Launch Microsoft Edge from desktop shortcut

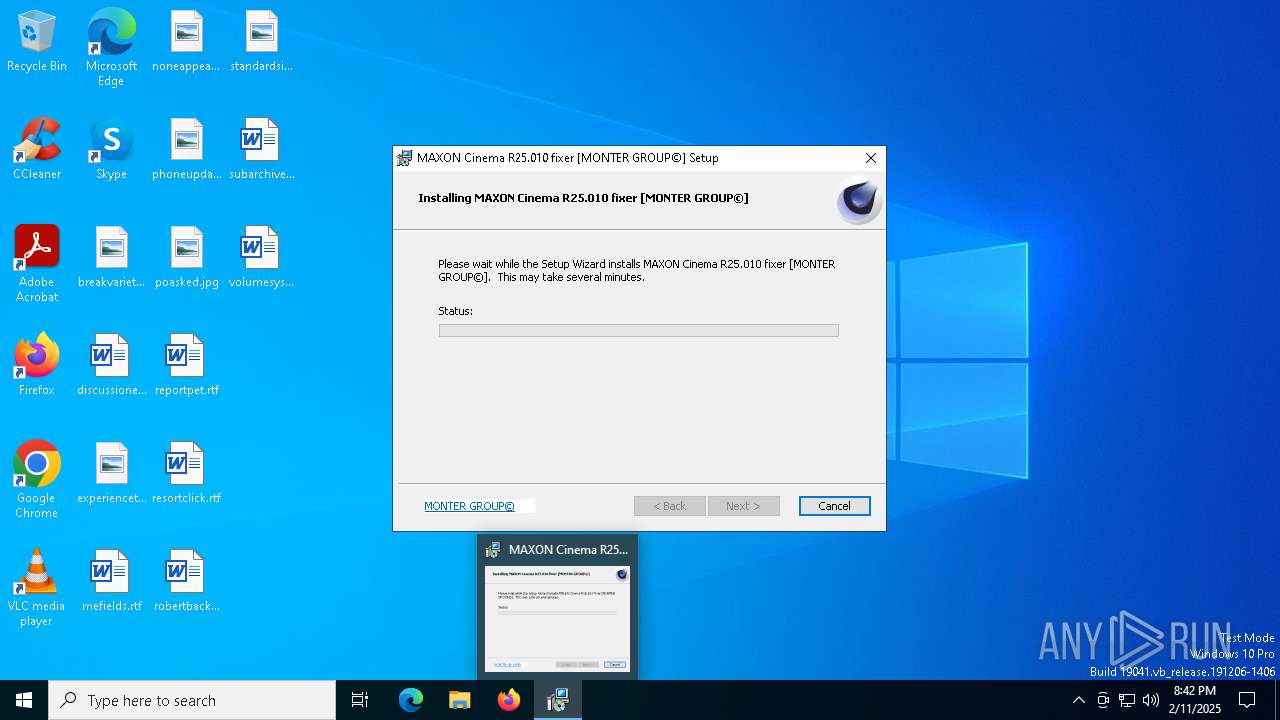(x=111, y=48)
